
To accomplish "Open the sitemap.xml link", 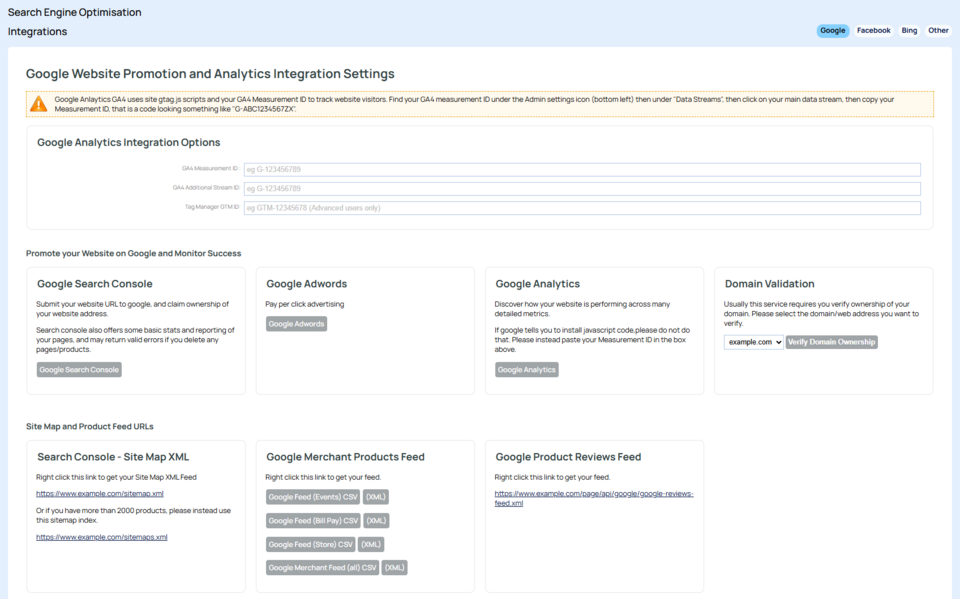I will point(100,494).
